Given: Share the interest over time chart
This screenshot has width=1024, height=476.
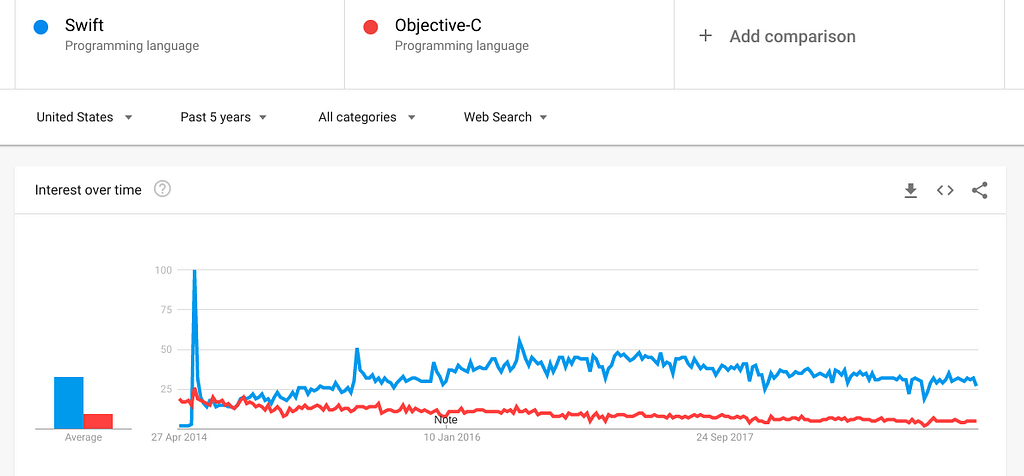Looking at the screenshot, I should 980,190.
